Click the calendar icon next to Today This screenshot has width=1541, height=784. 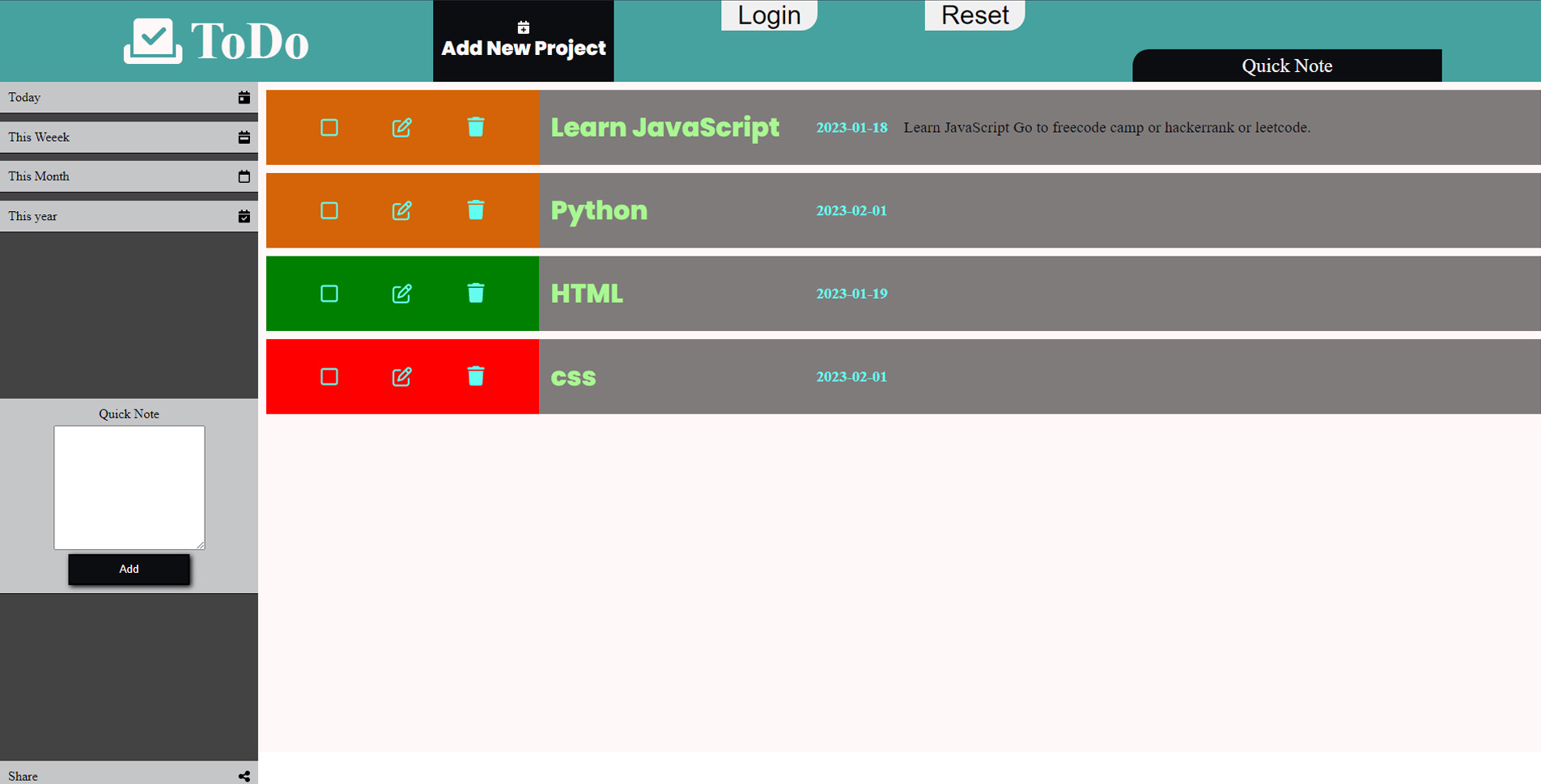point(244,97)
